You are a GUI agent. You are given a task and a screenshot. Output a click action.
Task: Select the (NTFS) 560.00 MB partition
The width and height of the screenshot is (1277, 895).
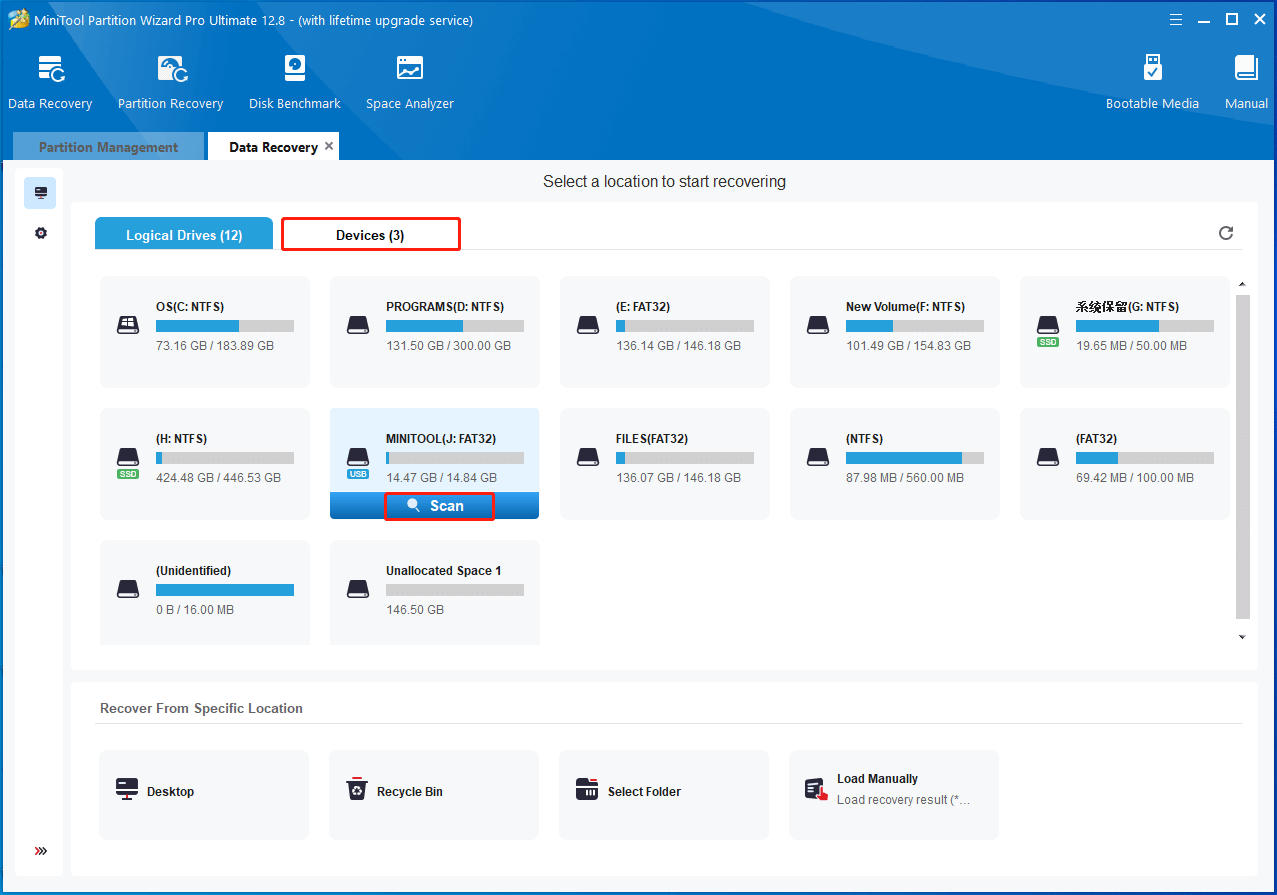pyautogui.click(x=895, y=464)
